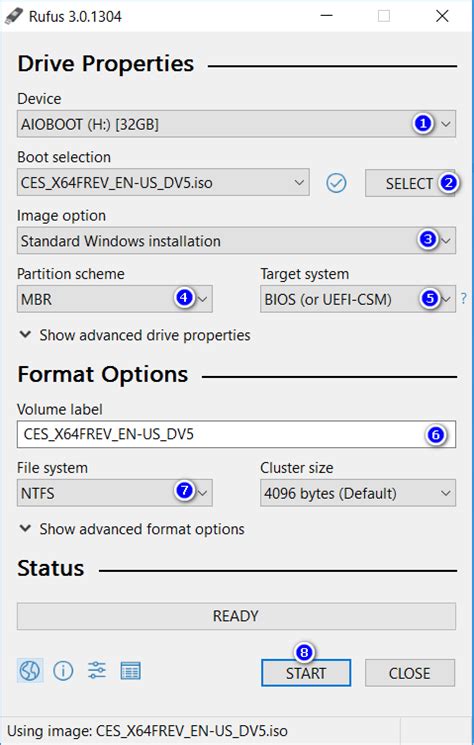Click the SELECT button

410,183
